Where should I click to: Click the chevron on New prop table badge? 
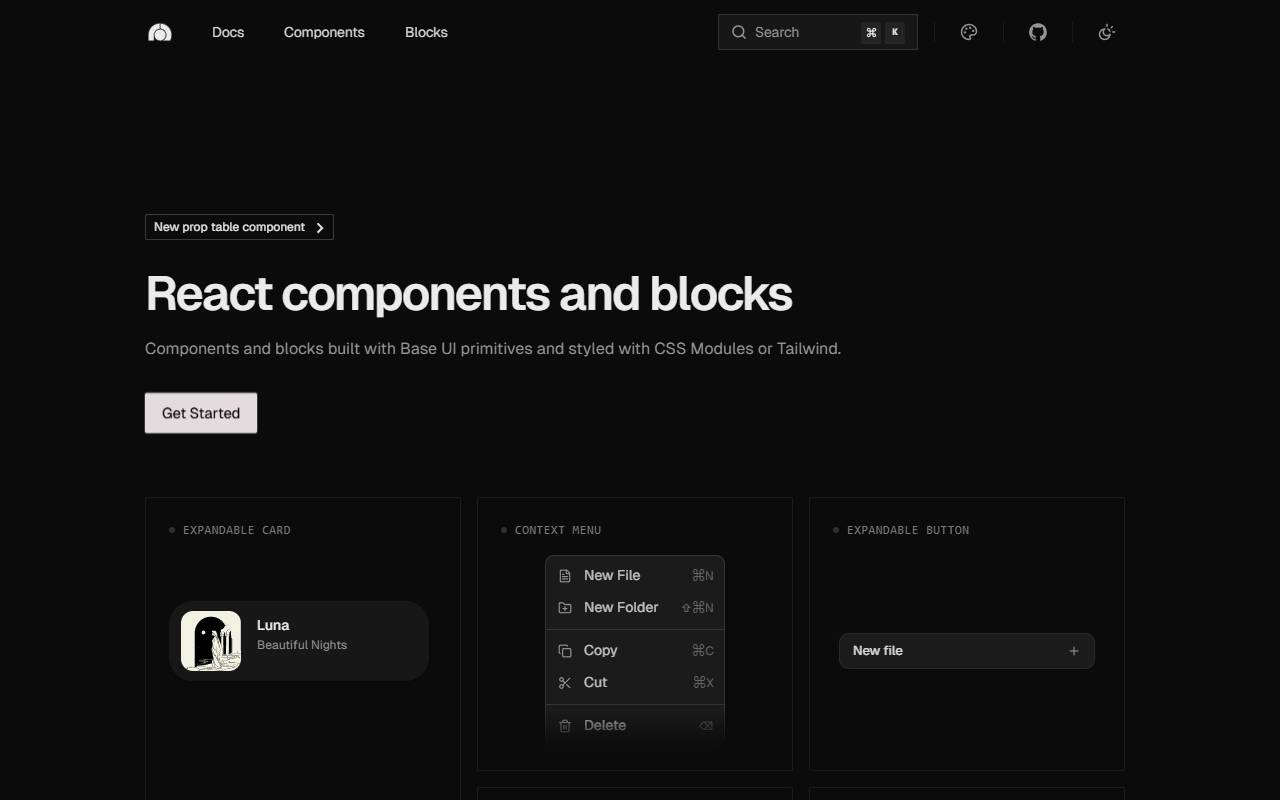click(320, 228)
